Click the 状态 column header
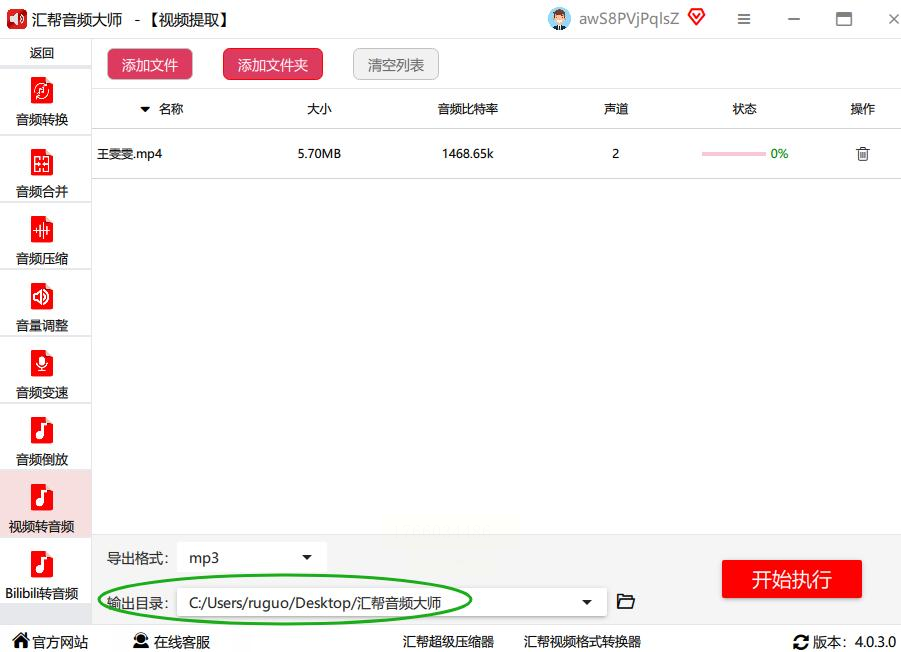This screenshot has height=652, width=901. (x=744, y=109)
